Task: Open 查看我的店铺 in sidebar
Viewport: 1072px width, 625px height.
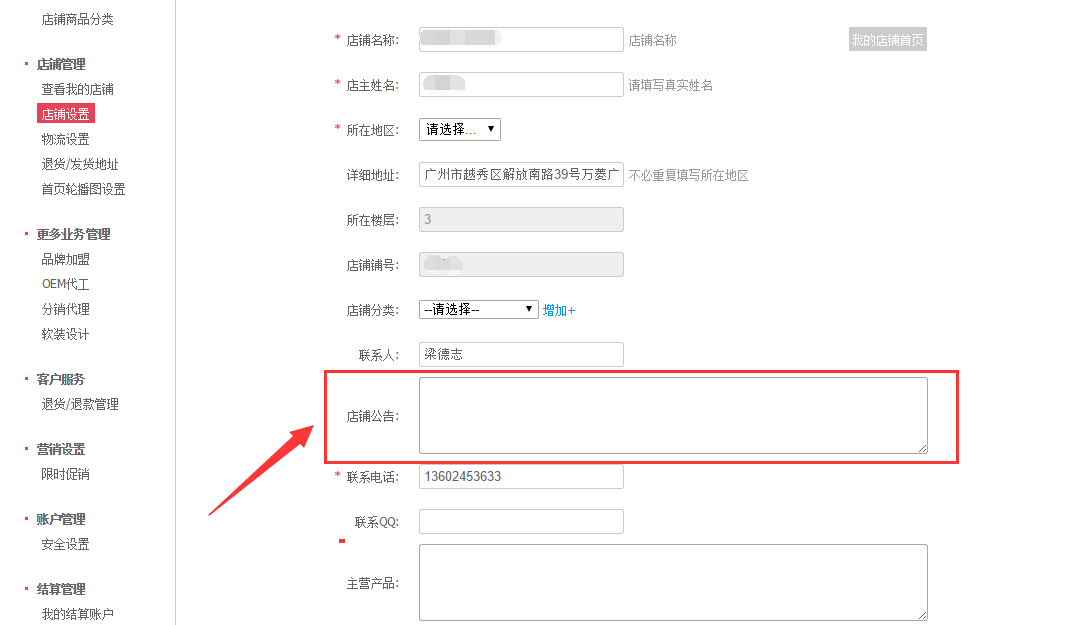Action: tap(77, 89)
